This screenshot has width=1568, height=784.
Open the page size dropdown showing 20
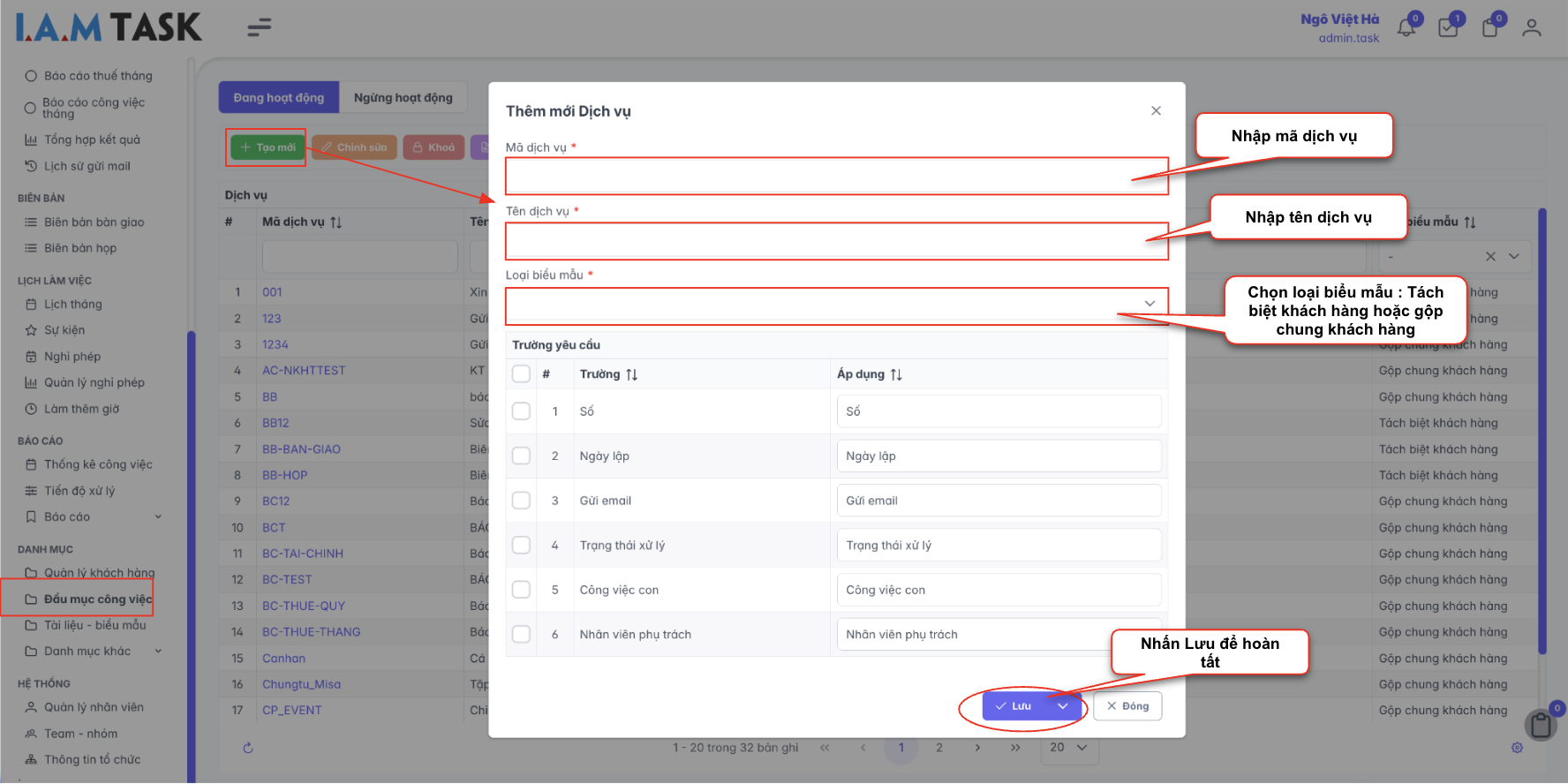1068,748
